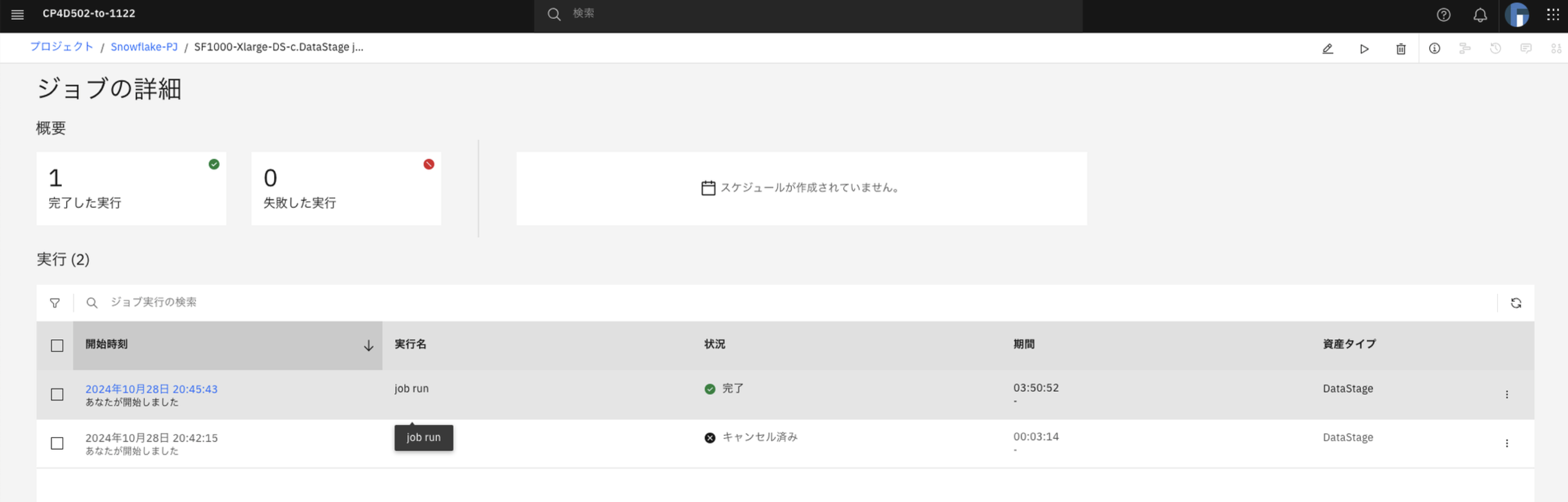Check the select-all checkbox in the table header

pyautogui.click(x=57, y=346)
